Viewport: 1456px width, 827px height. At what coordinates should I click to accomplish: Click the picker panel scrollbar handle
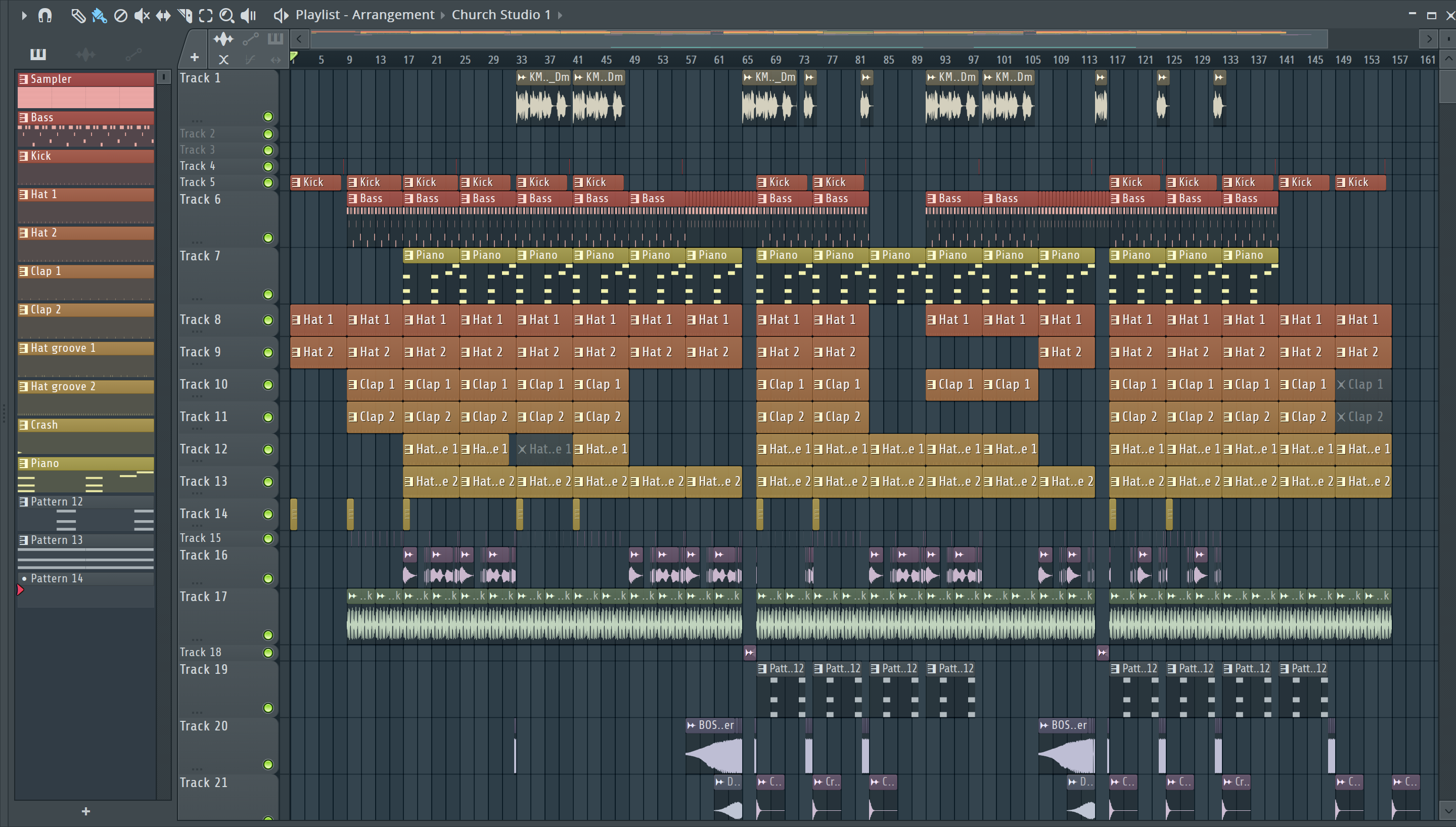click(x=163, y=77)
